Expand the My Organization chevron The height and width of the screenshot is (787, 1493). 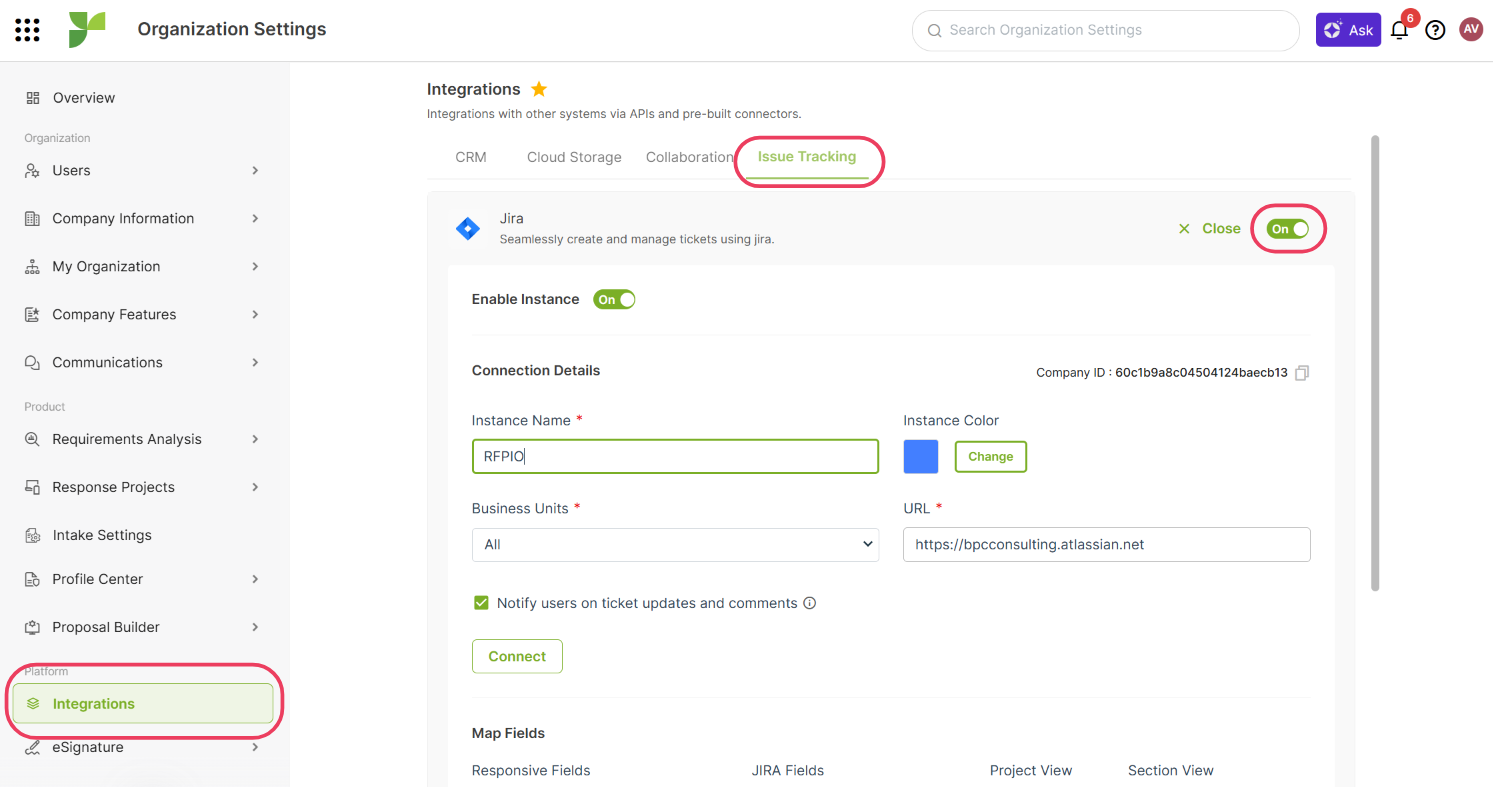tap(256, 267)
